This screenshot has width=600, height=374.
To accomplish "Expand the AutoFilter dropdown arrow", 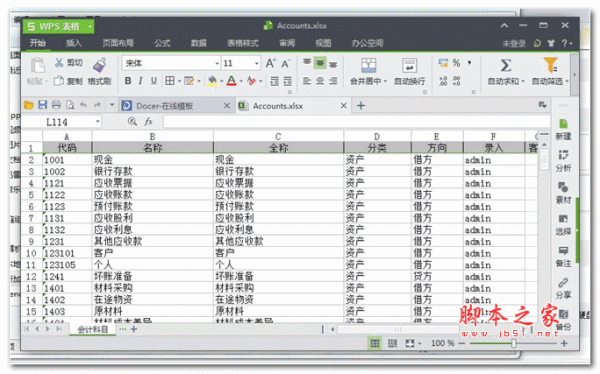I will click(567, 81).
